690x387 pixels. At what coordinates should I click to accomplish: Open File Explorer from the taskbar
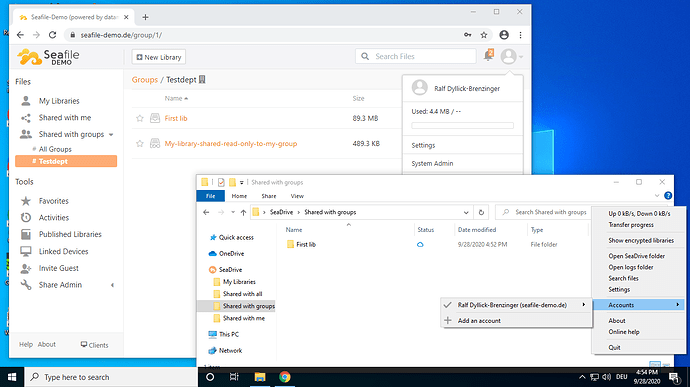pos(260,377)
